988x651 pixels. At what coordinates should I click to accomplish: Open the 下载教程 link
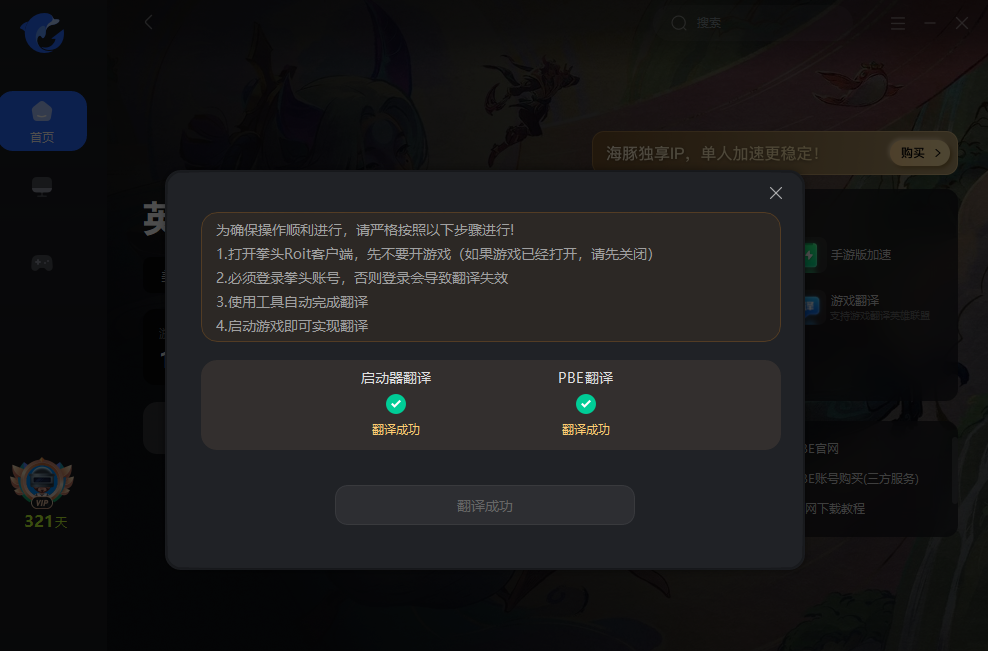pyautogui.click(x=835, y=509)
